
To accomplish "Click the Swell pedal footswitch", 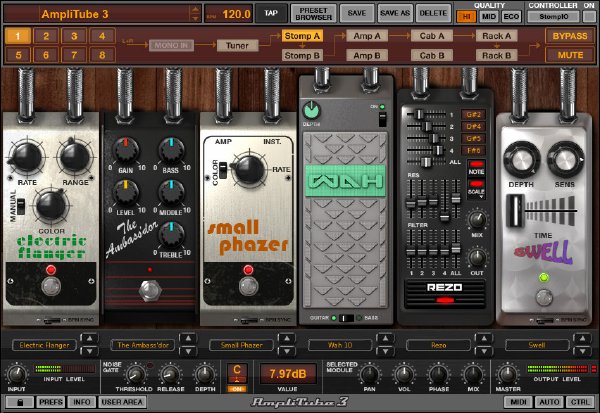I will click(544, 297).
